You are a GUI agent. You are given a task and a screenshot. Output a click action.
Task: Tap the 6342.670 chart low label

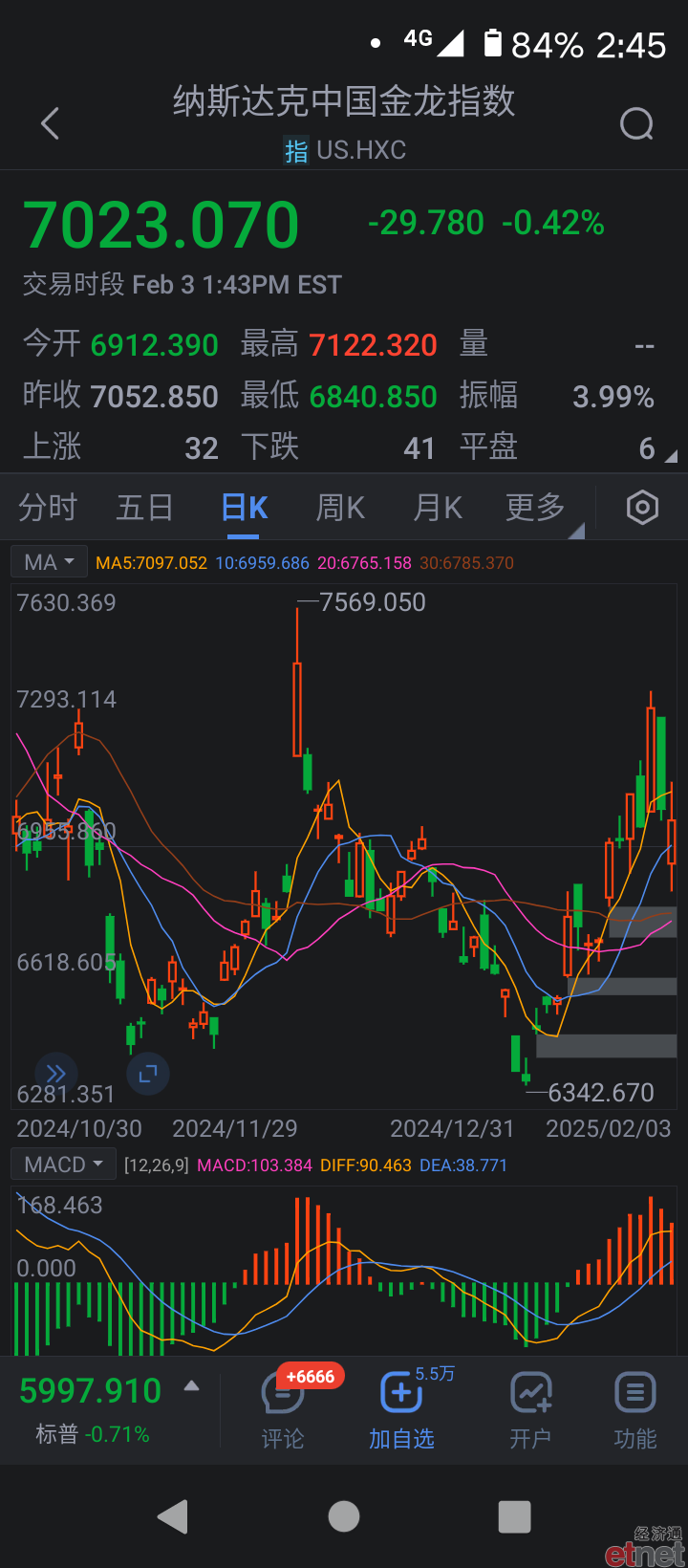click(x=601, y=1093)
